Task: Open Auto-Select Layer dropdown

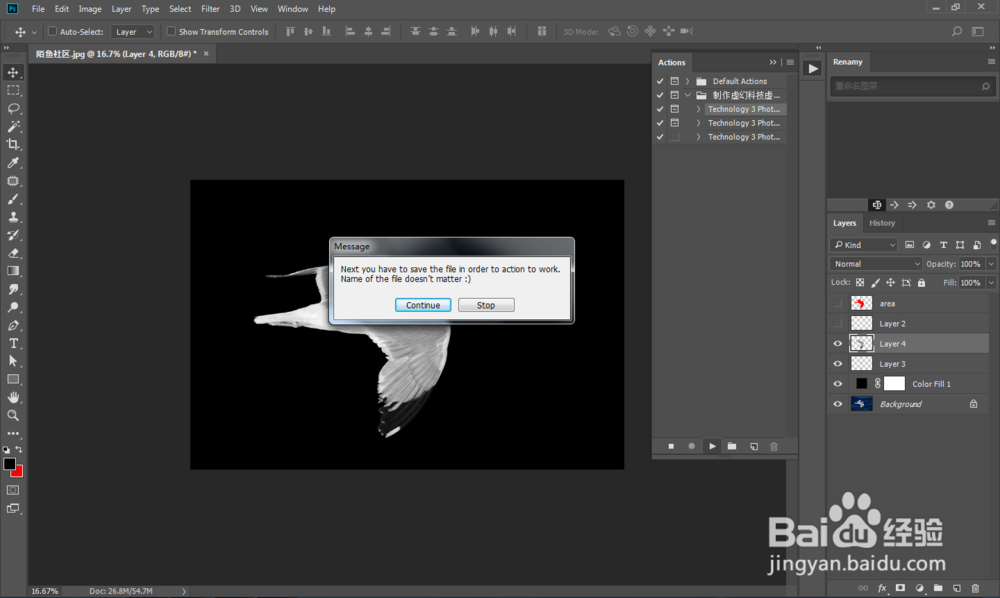Action: click(133, 31)
